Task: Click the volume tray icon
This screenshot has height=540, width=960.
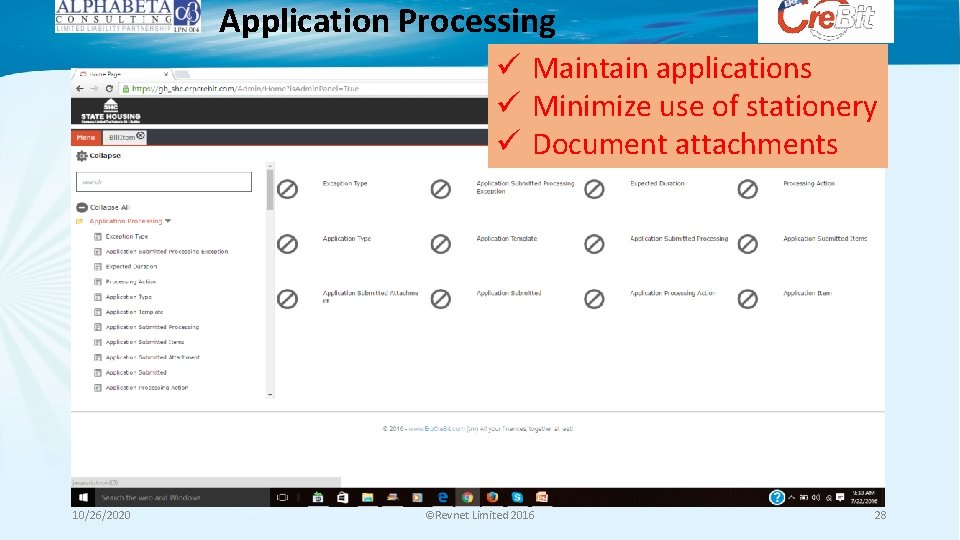Action: (x=816, y=497)
